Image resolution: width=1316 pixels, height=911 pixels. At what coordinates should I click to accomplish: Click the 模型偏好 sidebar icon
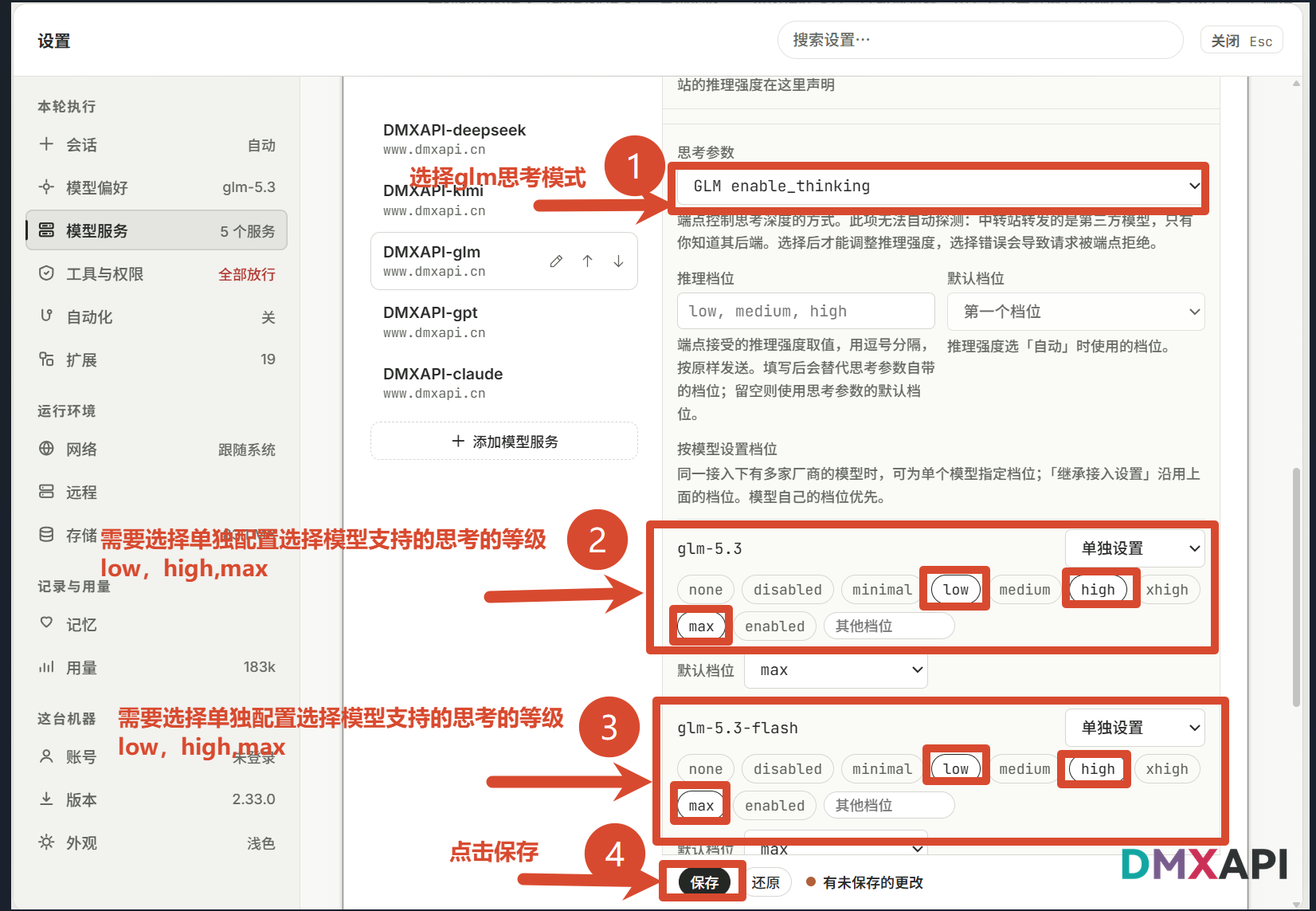click(x=46, y=187)
